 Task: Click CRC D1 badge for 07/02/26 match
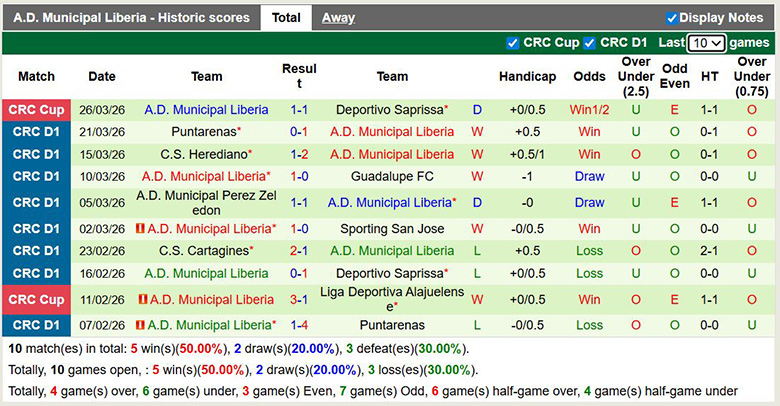[x=37, y=325]
